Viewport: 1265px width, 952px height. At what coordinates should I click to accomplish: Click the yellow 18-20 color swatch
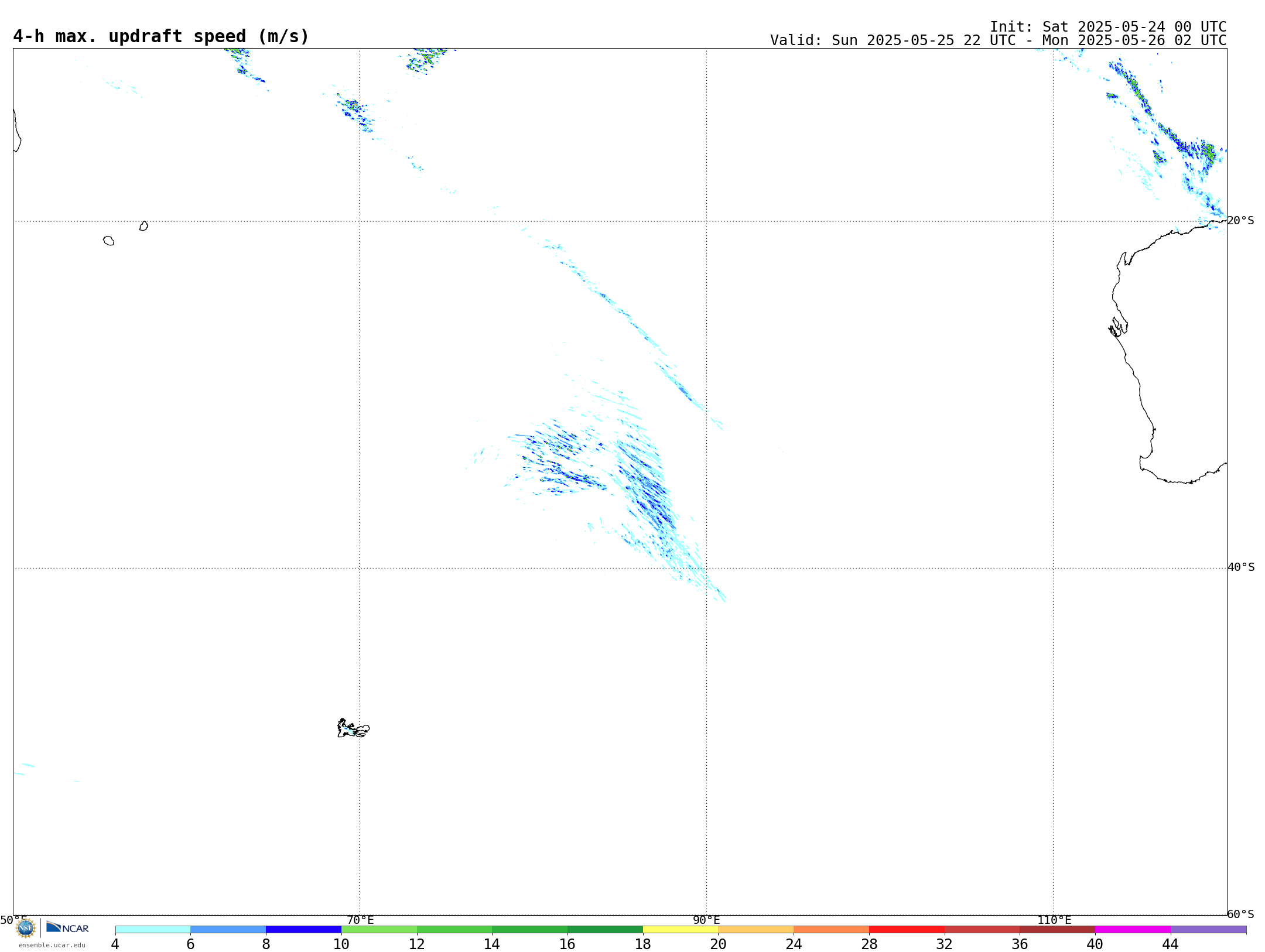click(x=681, y=930)
